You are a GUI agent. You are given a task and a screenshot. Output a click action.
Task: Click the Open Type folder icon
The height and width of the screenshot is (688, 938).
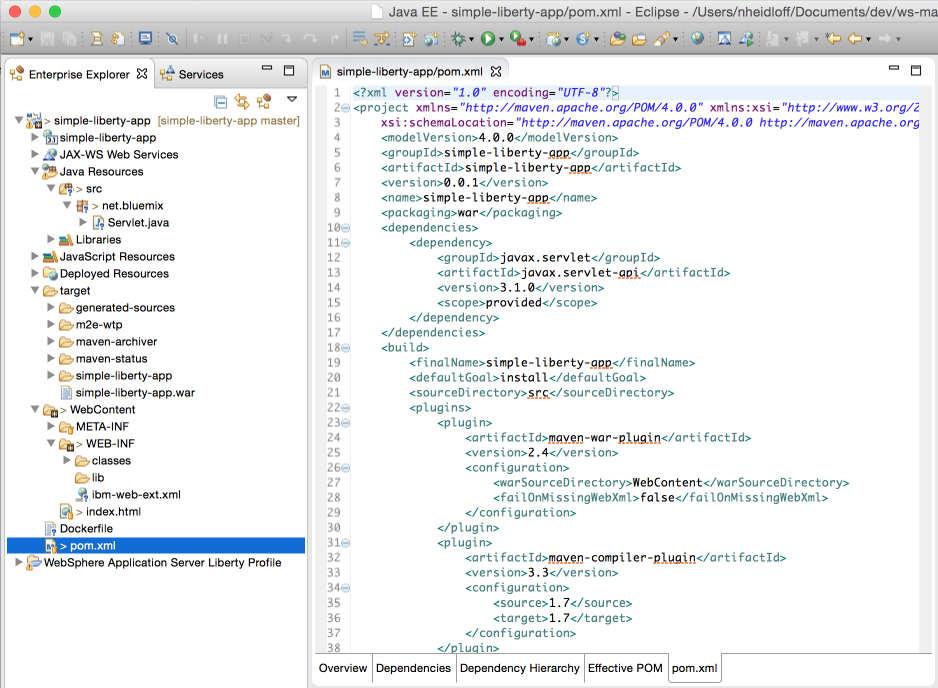click(617, 39)
